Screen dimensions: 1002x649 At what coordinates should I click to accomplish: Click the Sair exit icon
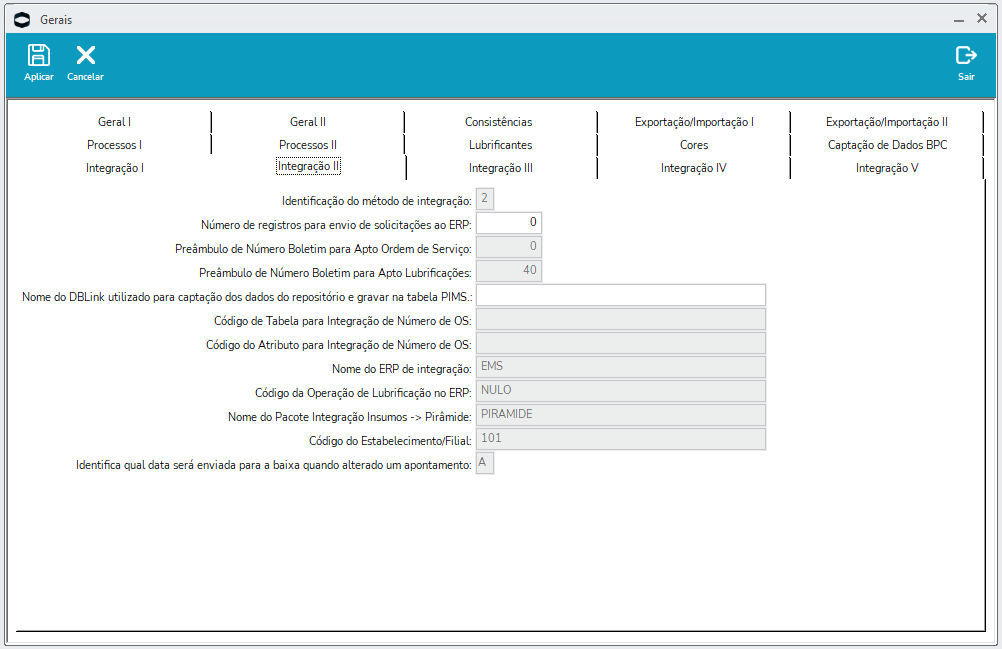click(966, 56)
